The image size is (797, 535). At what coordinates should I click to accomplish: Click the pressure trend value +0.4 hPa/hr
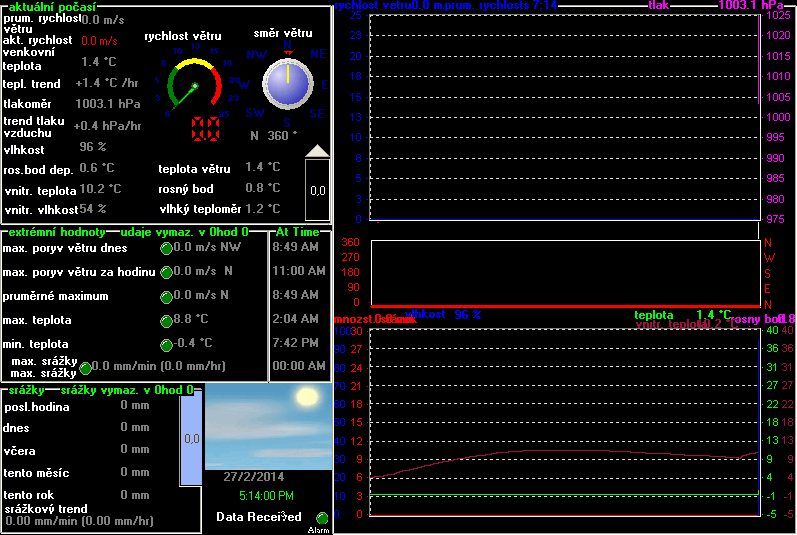click(107, 125)
